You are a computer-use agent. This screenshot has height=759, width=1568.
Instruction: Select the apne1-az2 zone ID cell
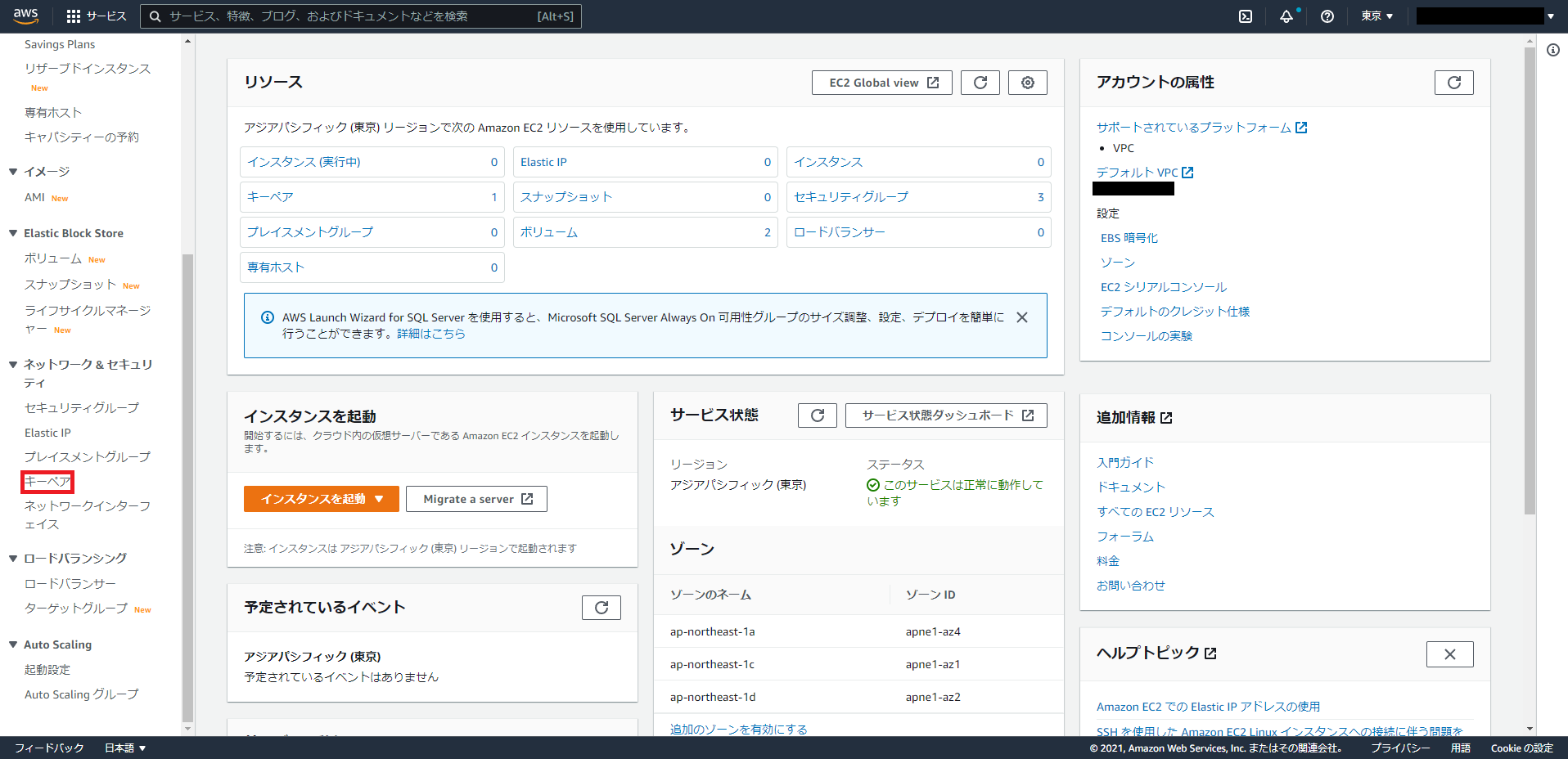[x=933, y=697]
